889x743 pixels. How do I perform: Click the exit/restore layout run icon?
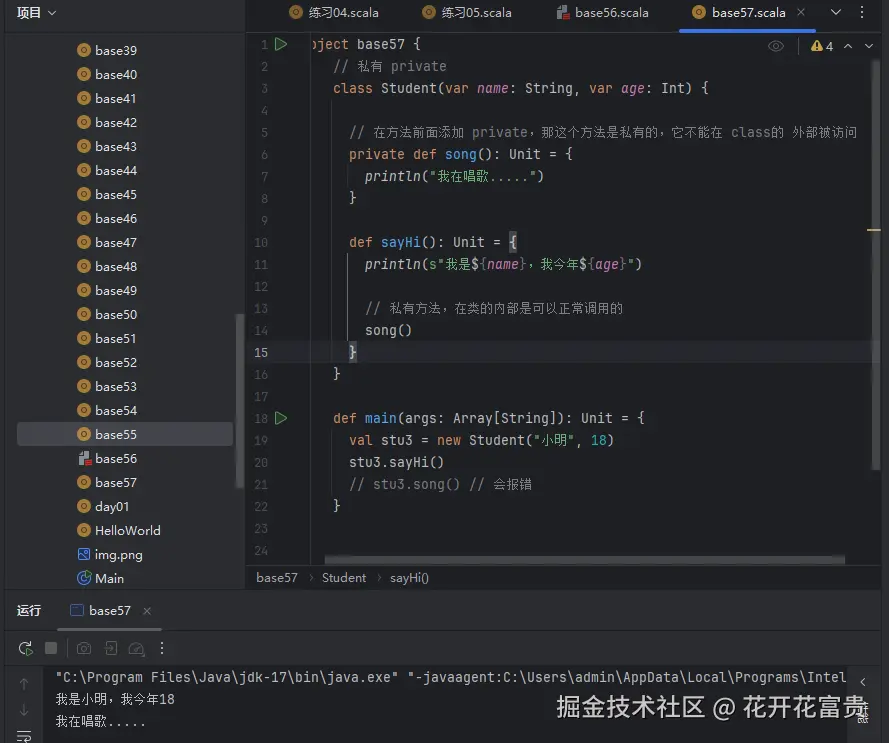pyautogui.click(x=111, y=648)
